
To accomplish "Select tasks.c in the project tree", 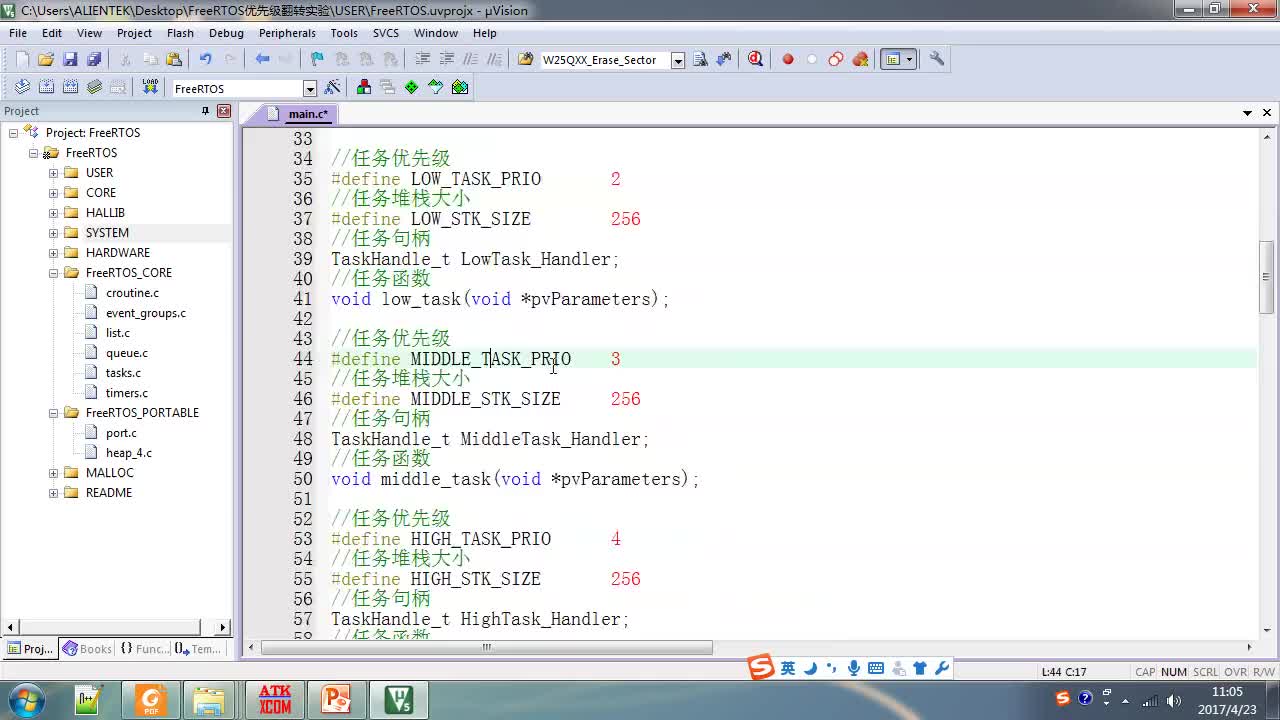I will coord(123,373).
